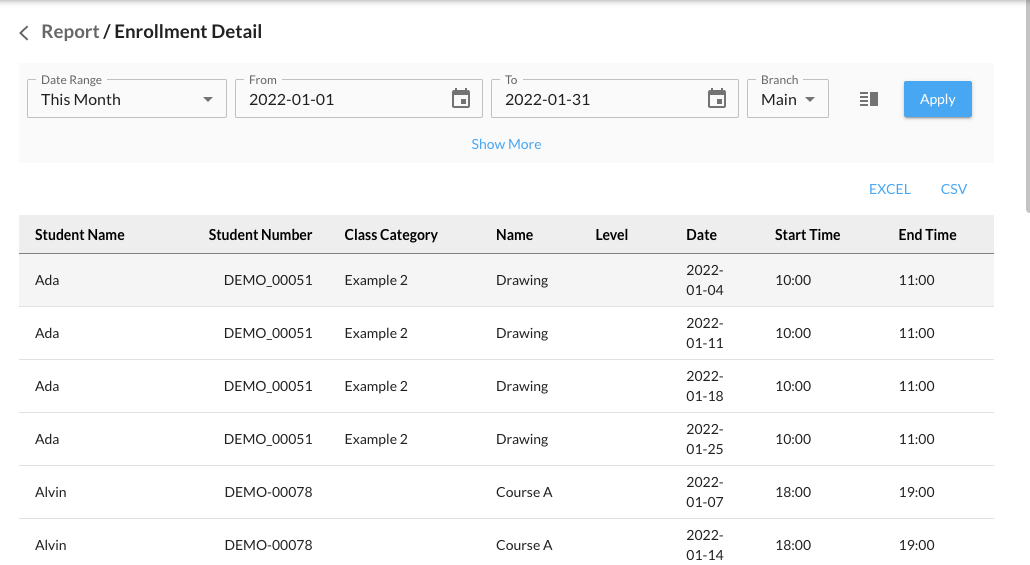This screenshot has height=565, width=1030.
Task: Select Alvin's Course A row dated 2022-01-07
Action: (x=500, y=492)
